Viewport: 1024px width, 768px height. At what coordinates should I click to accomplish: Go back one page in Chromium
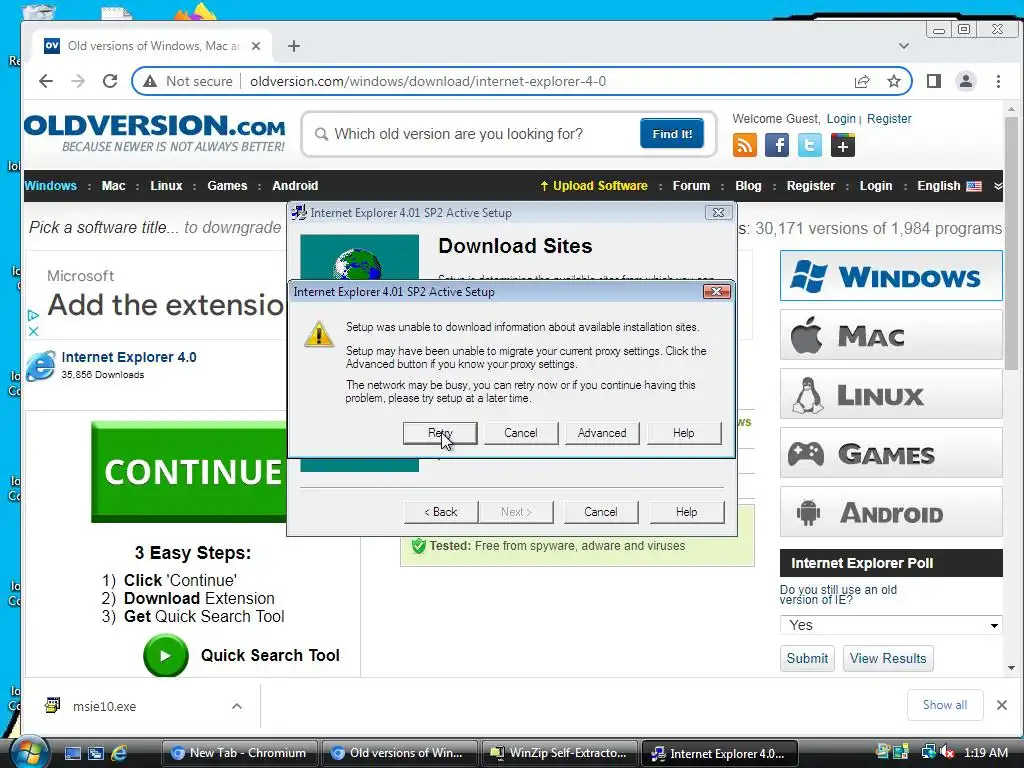pyautogui.click(x=46, y=81)
